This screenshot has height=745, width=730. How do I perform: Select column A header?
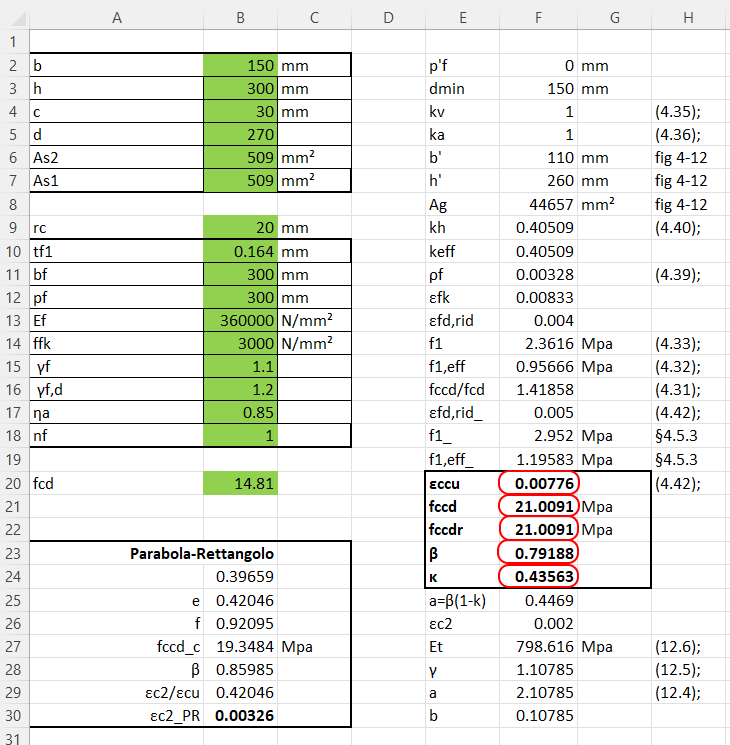coord(116,18)
